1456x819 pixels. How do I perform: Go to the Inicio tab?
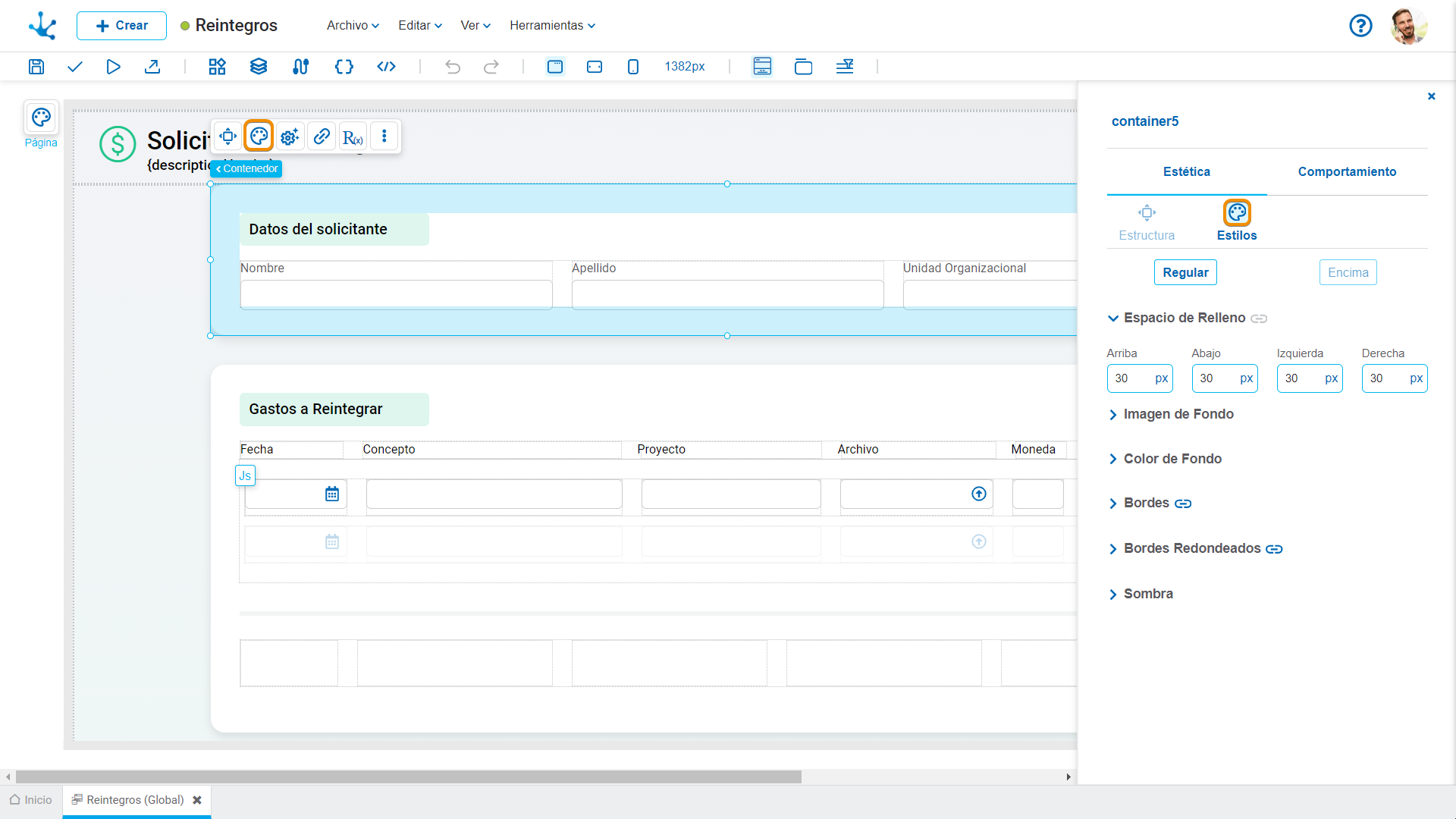click(x=31, y=800)
